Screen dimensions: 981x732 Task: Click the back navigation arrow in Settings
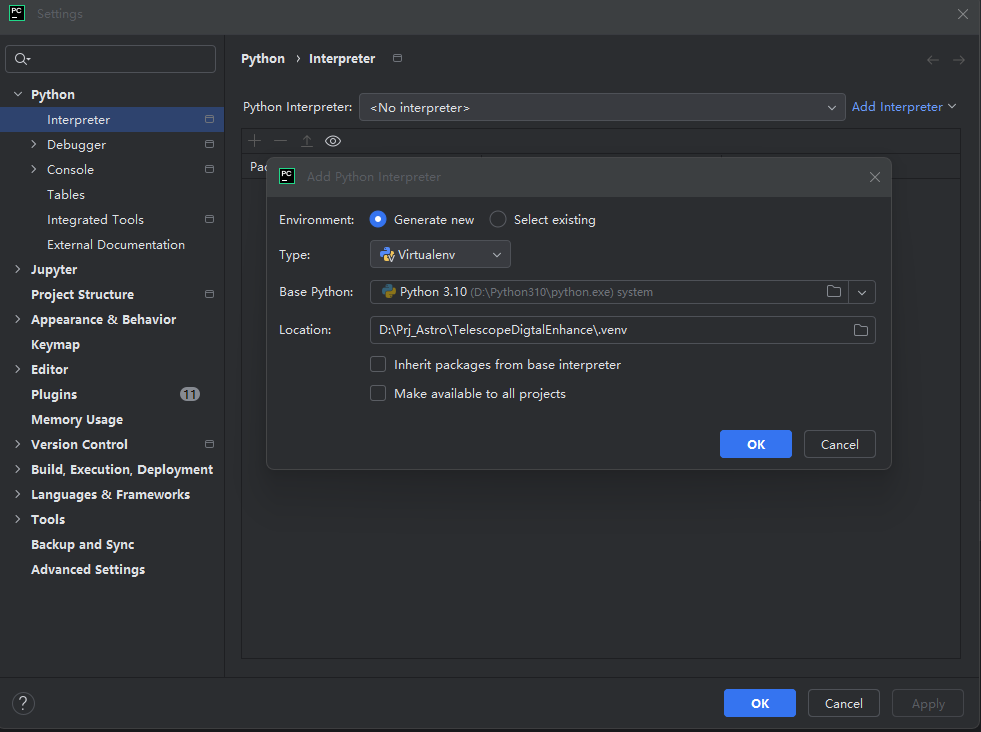pos(933,60)
